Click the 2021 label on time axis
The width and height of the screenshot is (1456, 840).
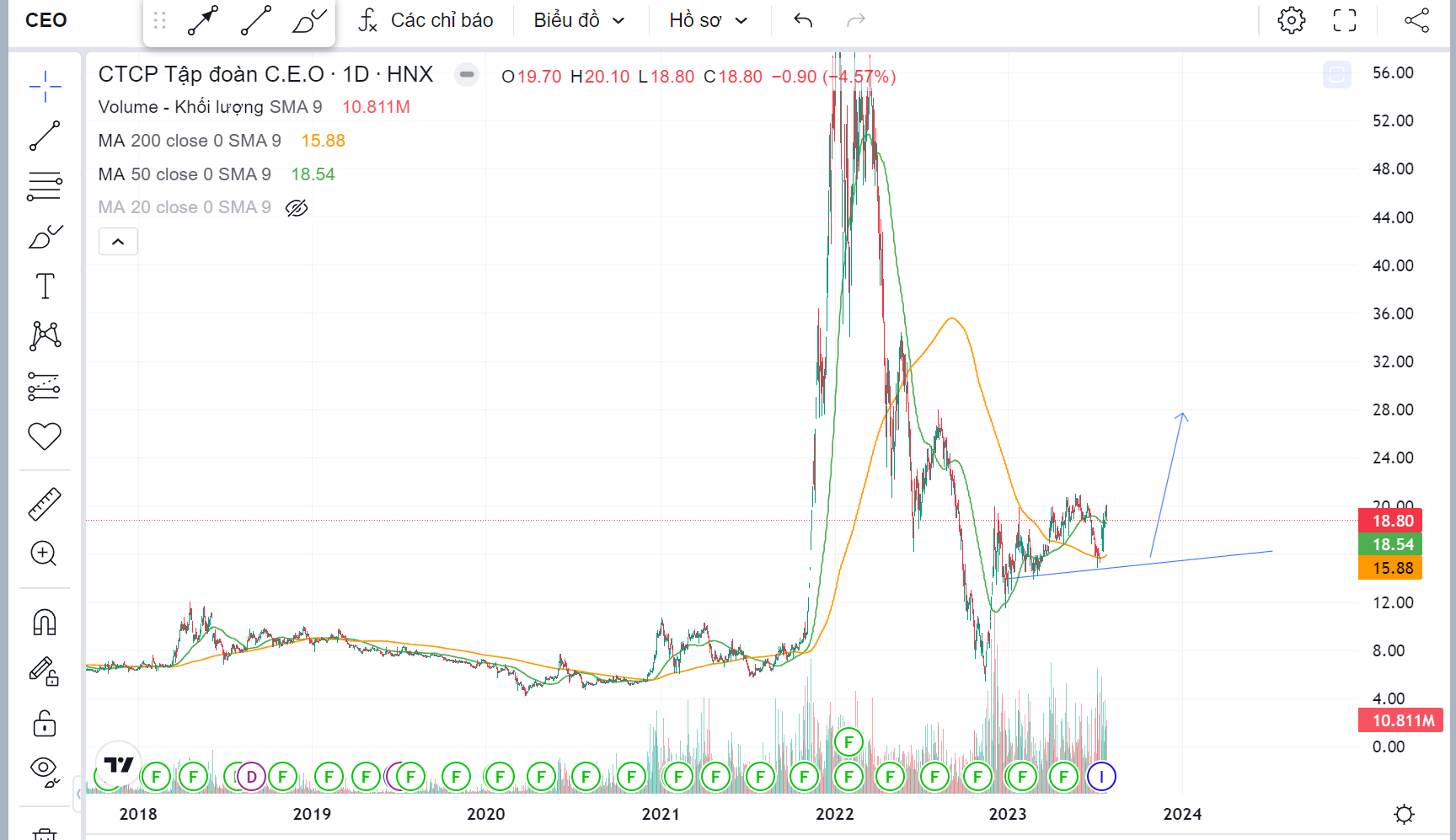tap(661, 814)
